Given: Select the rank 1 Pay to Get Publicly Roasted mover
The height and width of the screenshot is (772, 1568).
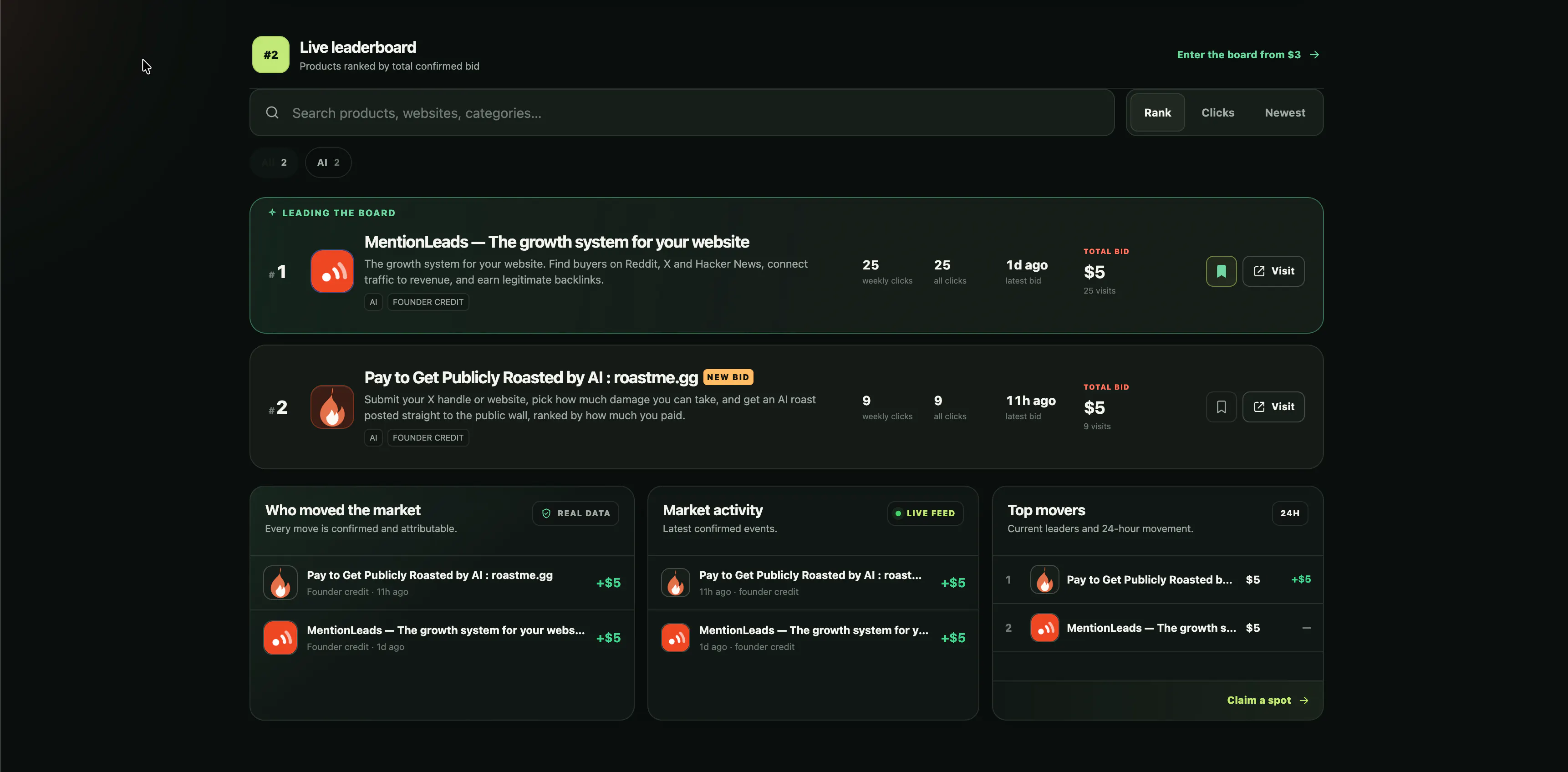Looking at the screenshot, I should (x=1158, y=580).
